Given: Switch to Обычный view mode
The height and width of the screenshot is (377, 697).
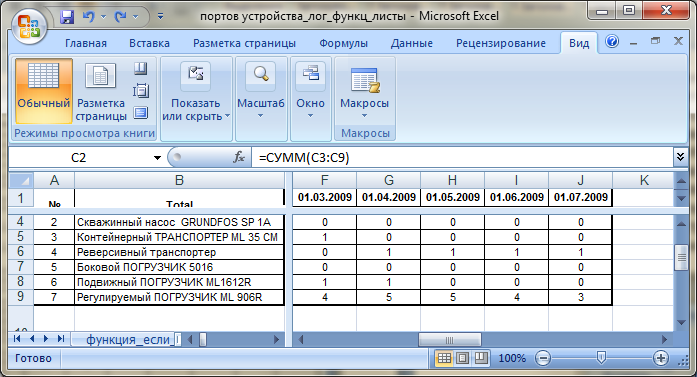Looking at the screenshot, I should click(x=44, y=91).
